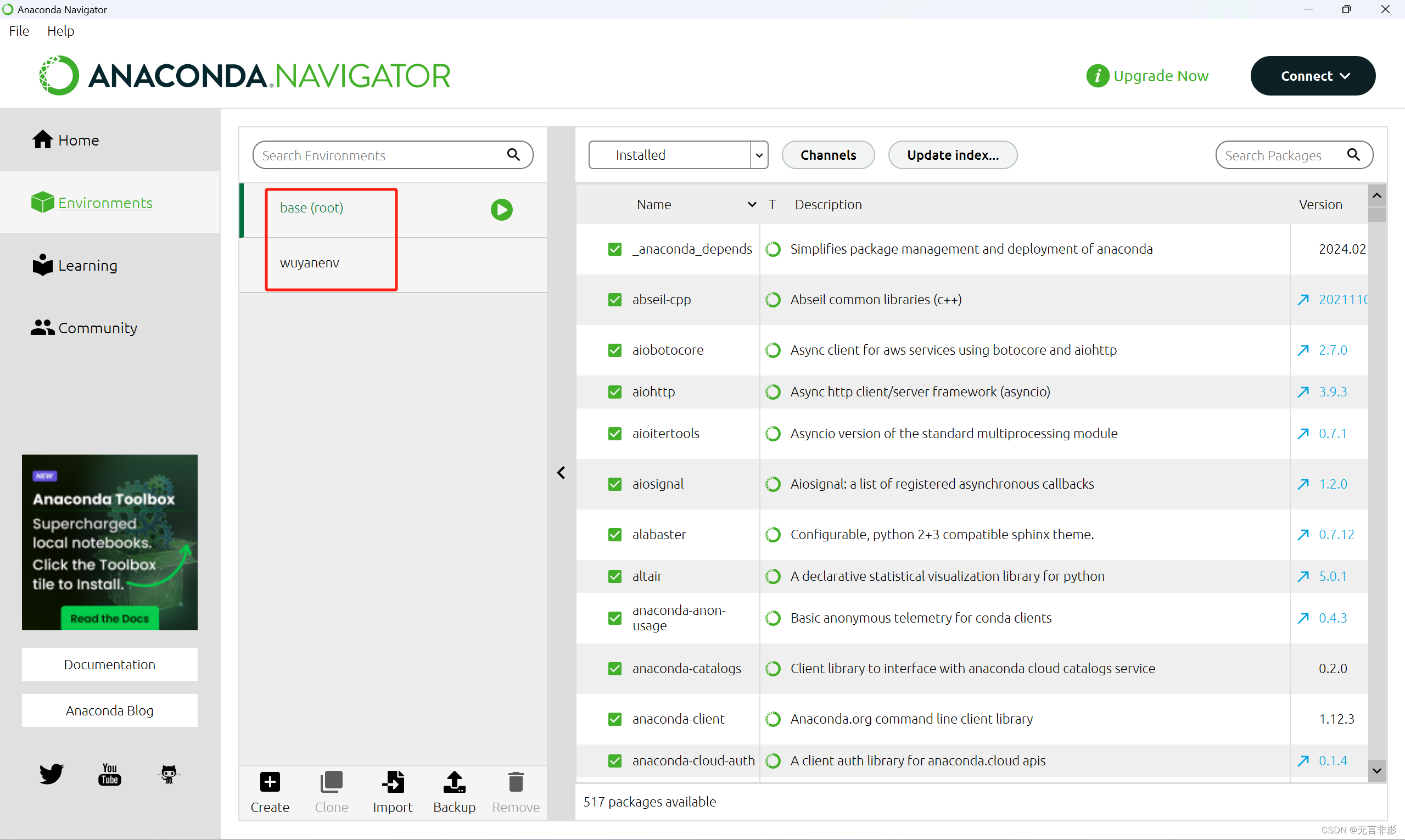Click the Remove environment trash icon
Viewport: 1405px width, 840px height.
pos(516,782)
